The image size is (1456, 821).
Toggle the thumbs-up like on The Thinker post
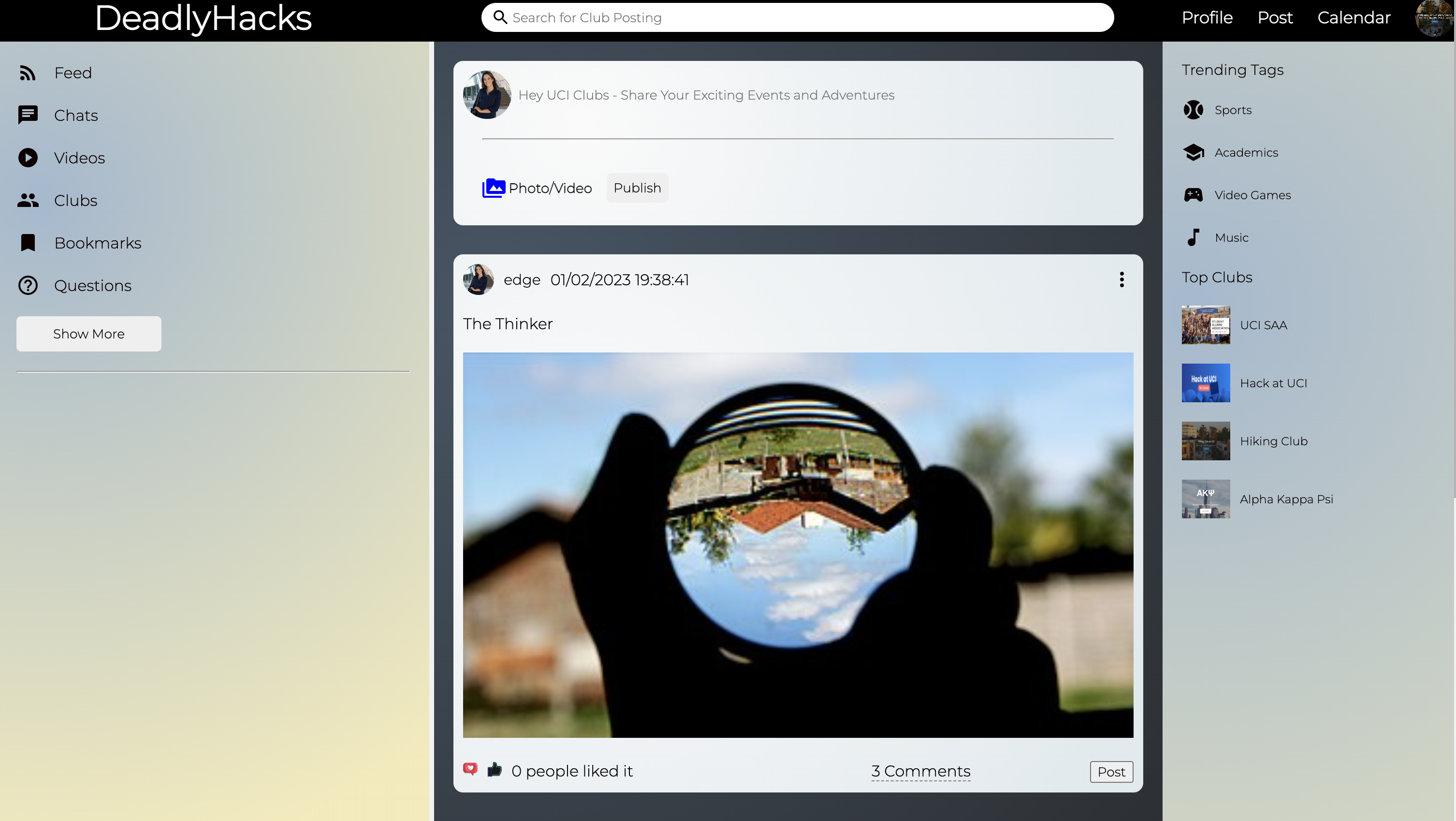pyautogui.click(x=495, y=770)
